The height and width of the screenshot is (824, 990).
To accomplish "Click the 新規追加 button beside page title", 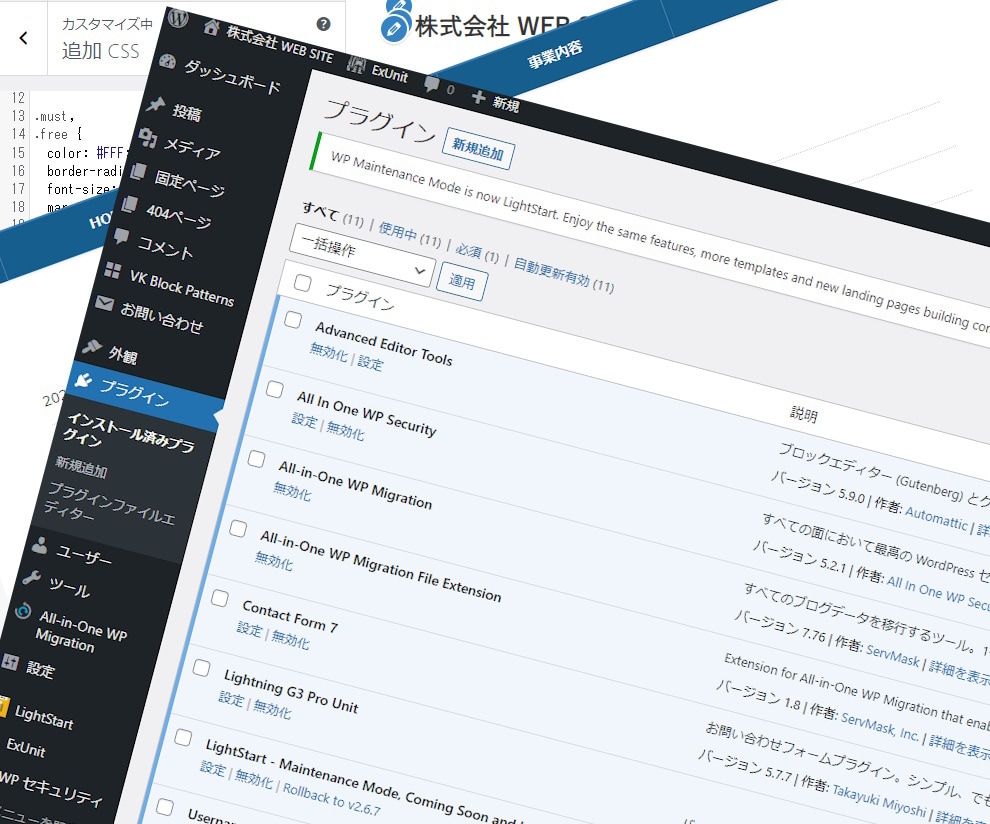I will [479, 149].
